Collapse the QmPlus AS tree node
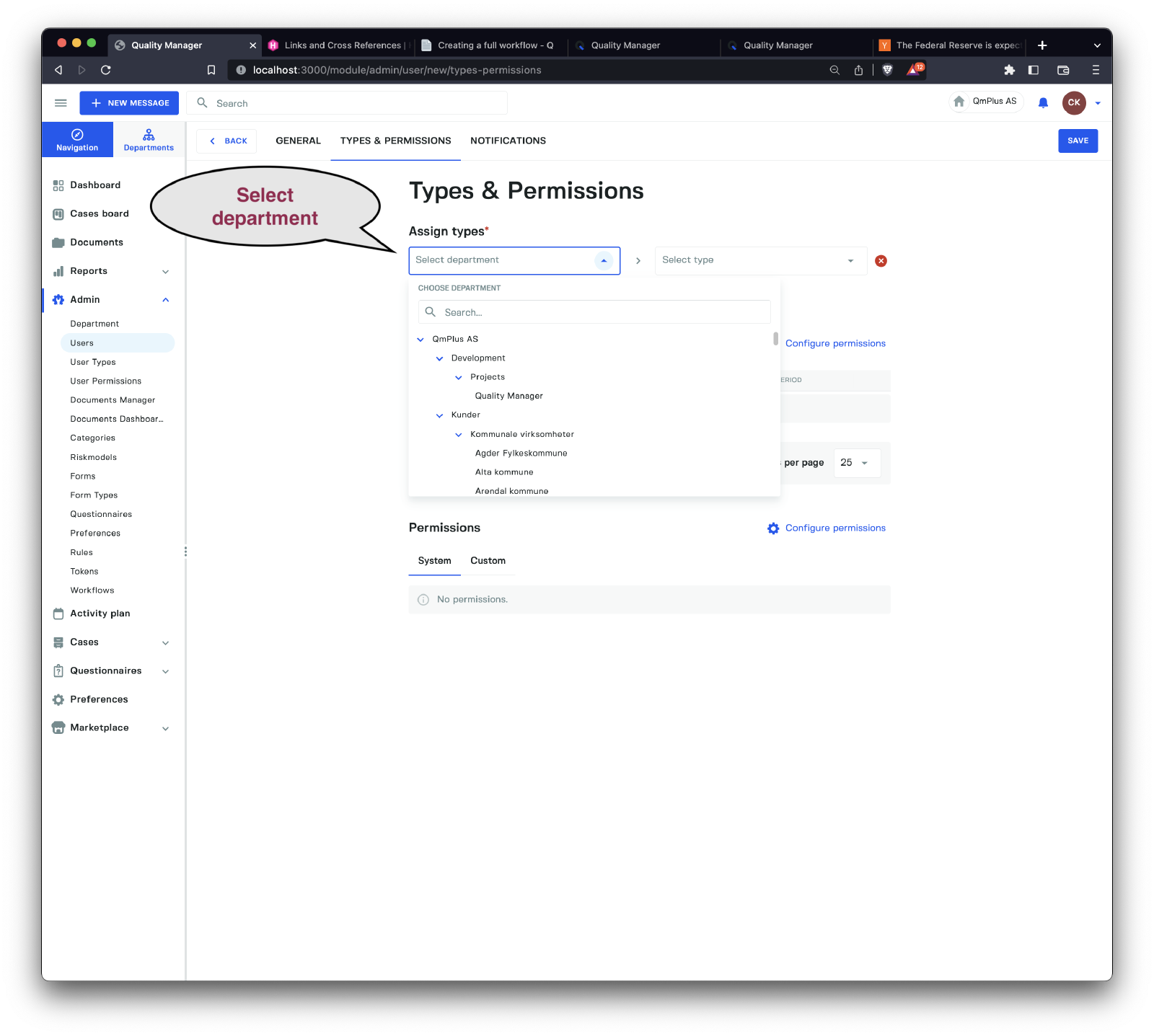This screenshot has width=1154, height=1036. (420, 340)
